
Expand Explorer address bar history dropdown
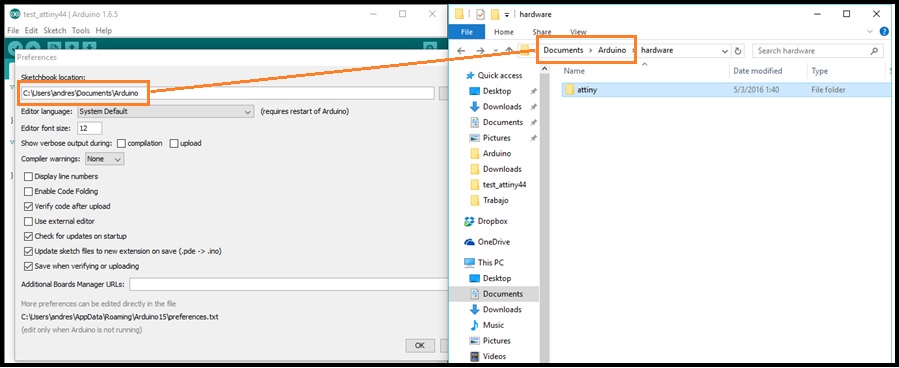tap(725, 51)
